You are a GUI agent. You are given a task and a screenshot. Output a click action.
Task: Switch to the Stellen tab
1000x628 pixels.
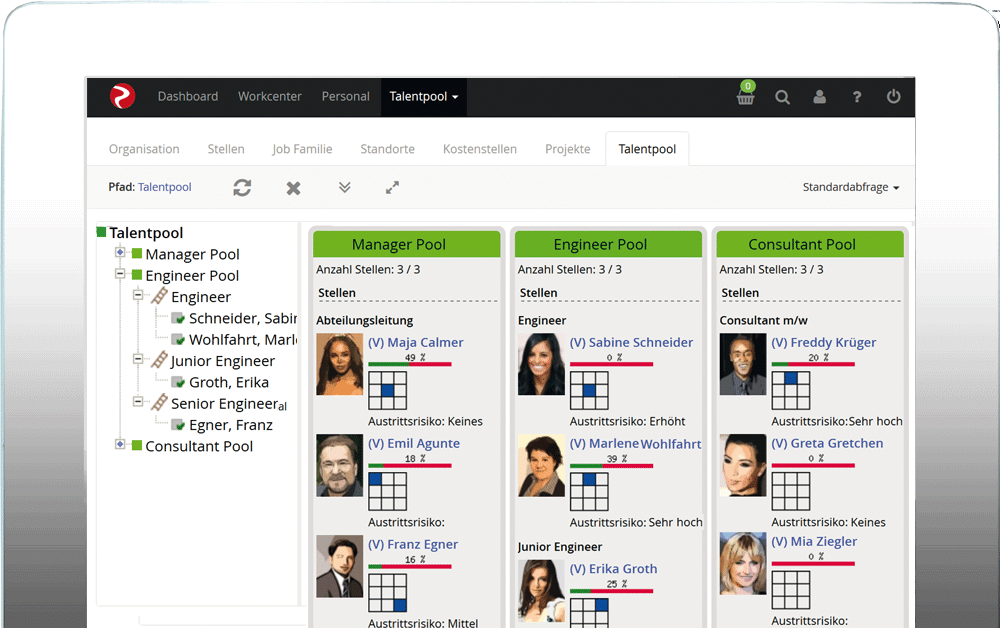(226, 149)
